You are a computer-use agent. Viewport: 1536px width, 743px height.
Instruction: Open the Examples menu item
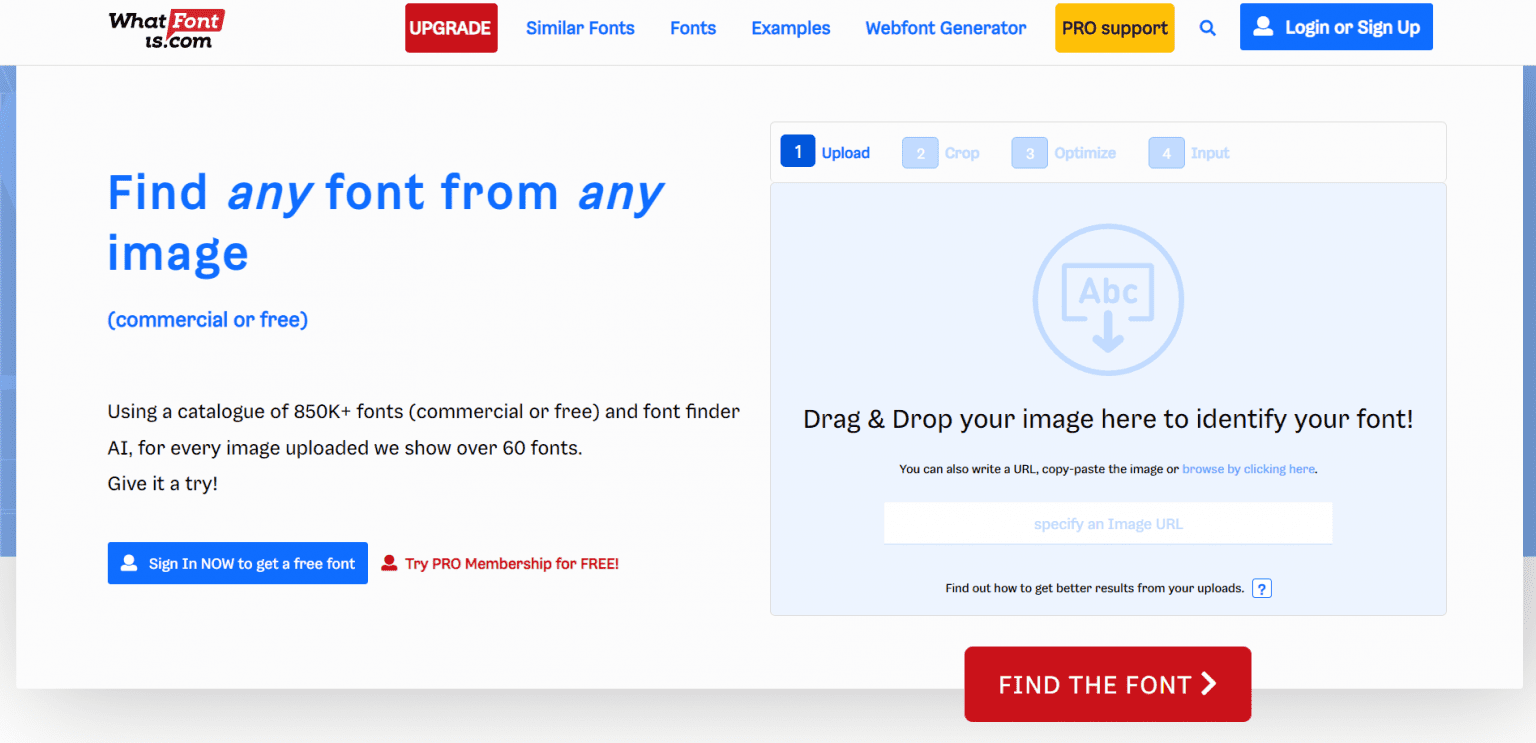[791, 28]
